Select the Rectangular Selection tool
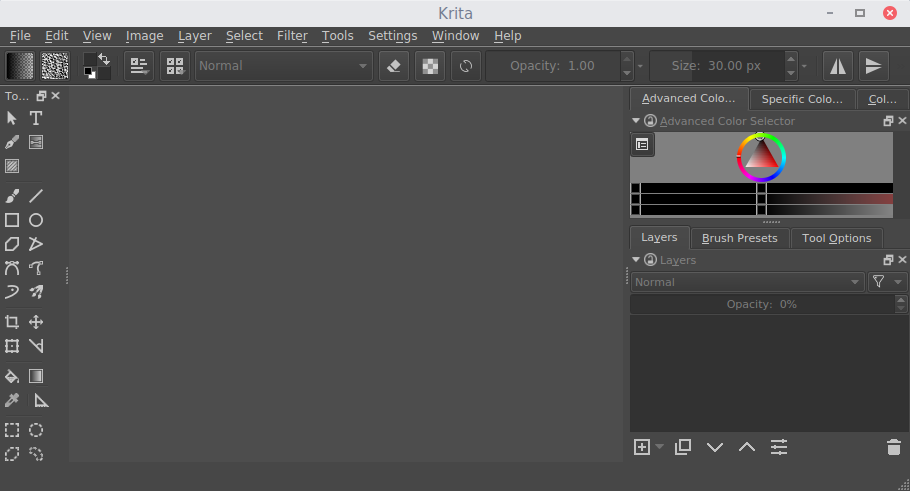 point(12,430)
